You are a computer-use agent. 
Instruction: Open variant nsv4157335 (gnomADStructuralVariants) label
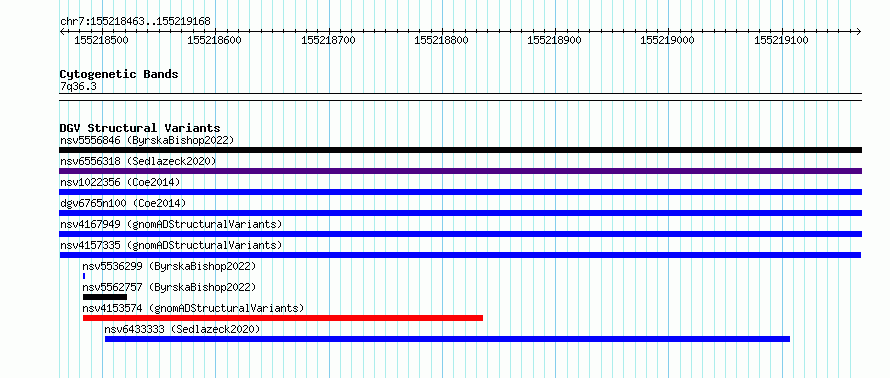click(171, 245)
